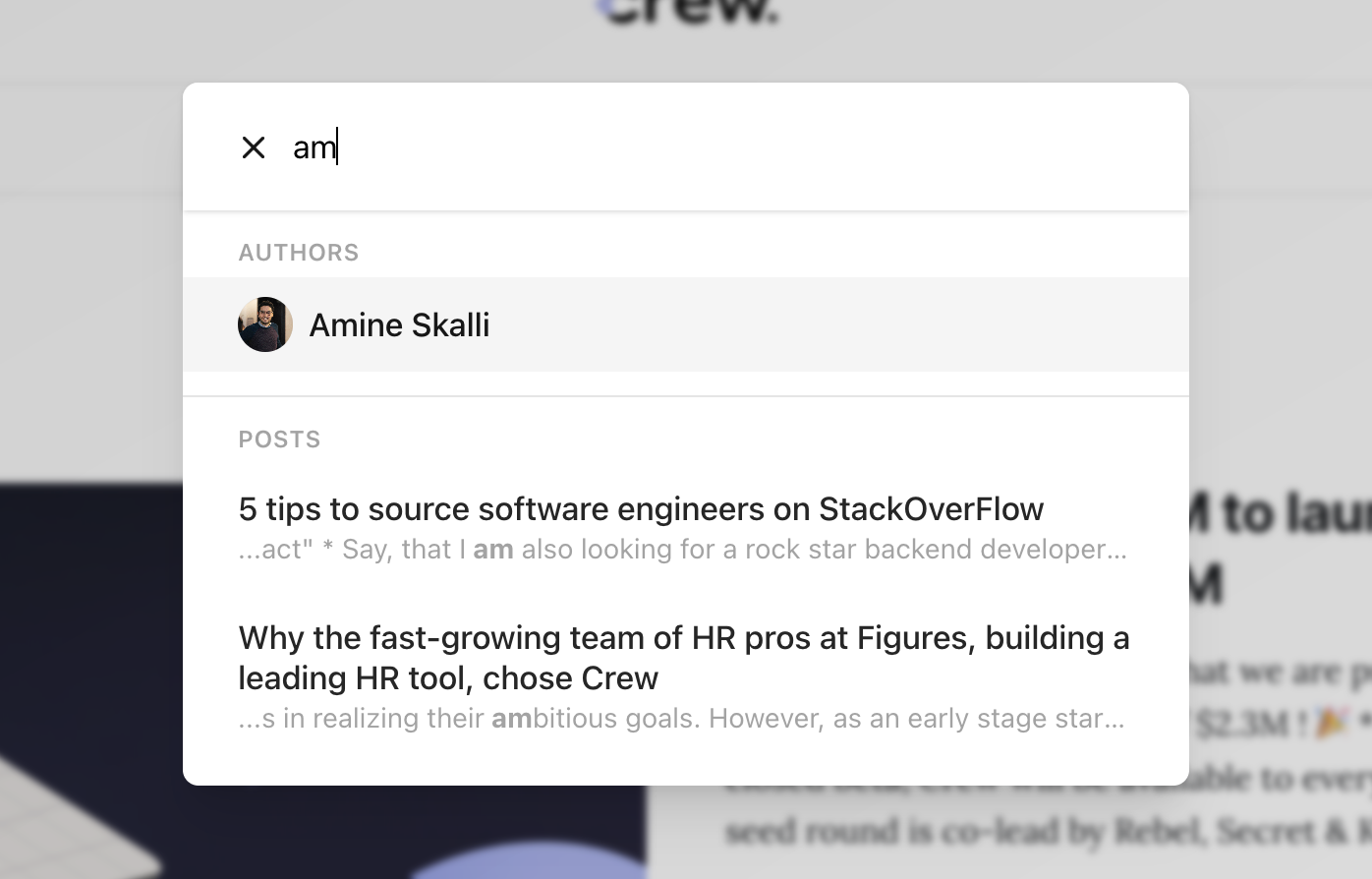Click the X icon to clear search
The height and width of the screenshot is (879, 1372).
[x=254, y=147]
